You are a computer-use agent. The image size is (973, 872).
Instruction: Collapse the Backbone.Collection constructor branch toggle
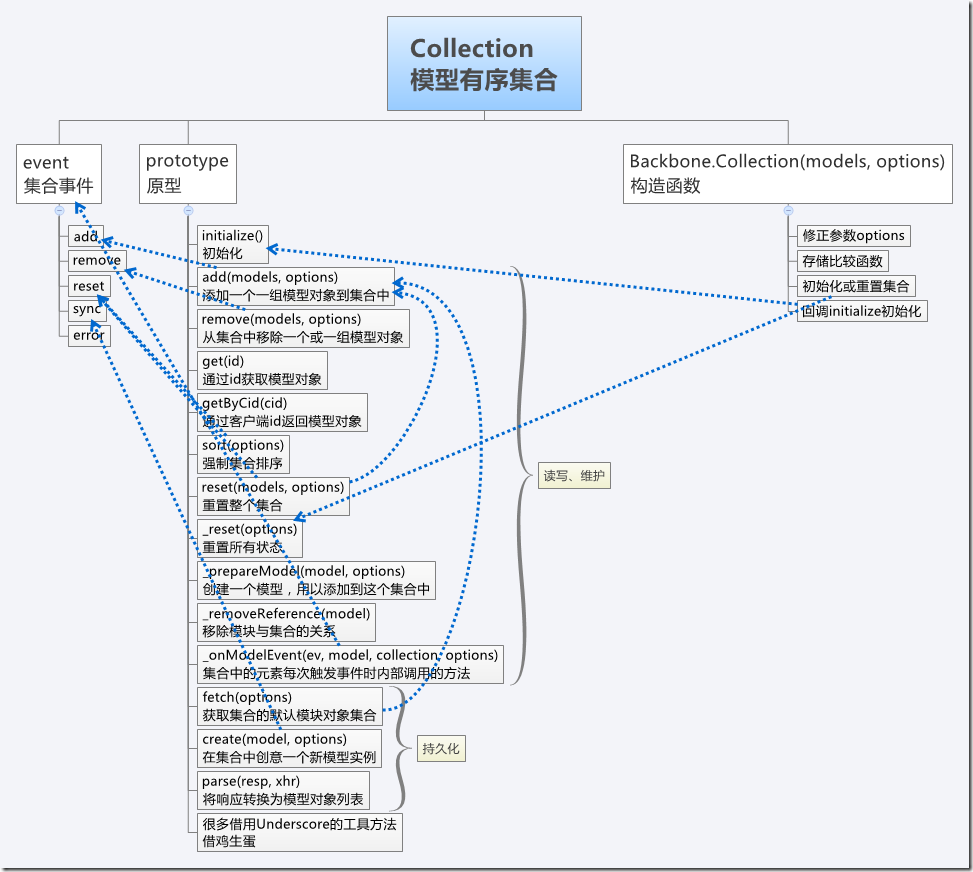click(788, 210)
